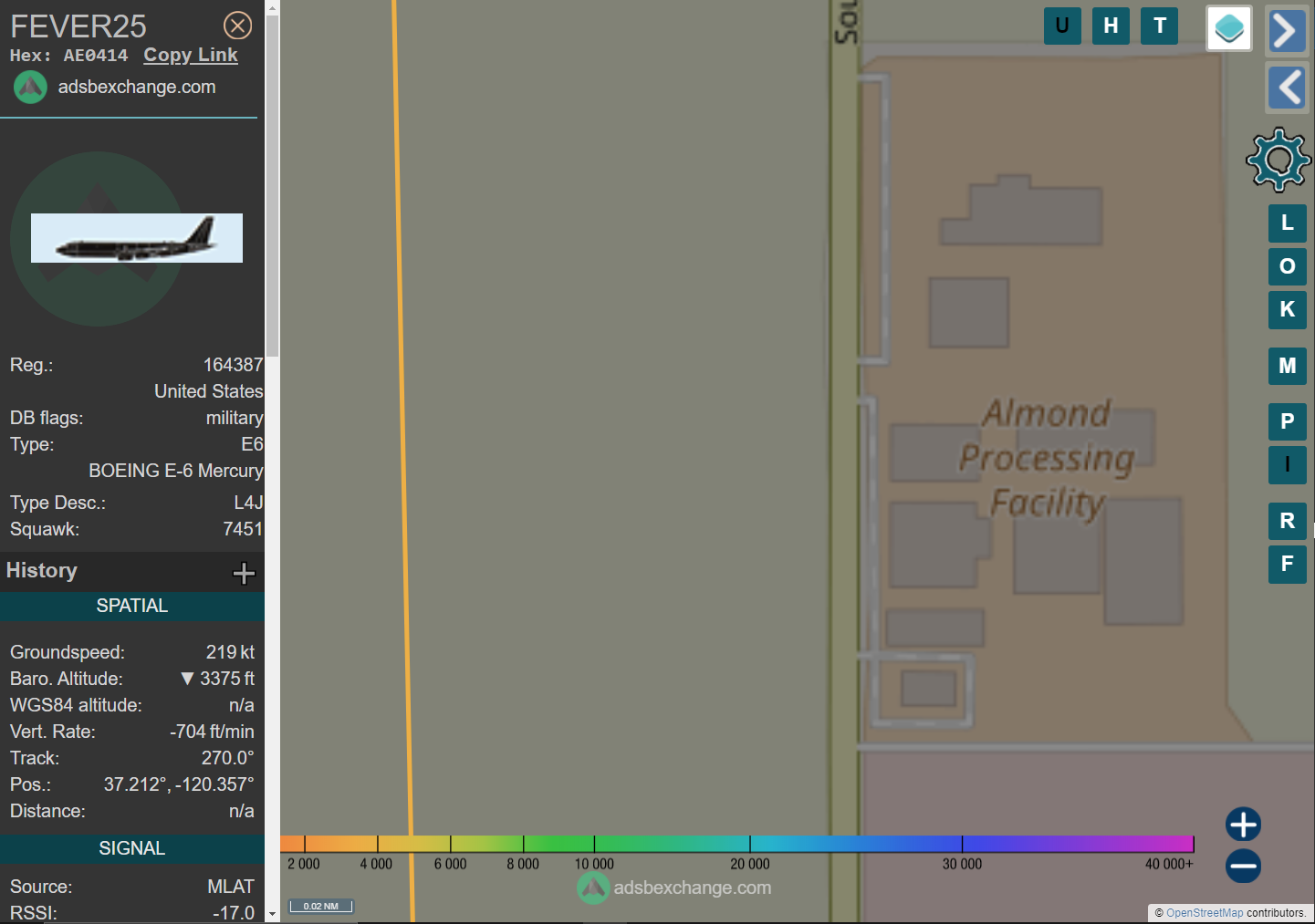Select the source value MLAT

click(231, 887)
